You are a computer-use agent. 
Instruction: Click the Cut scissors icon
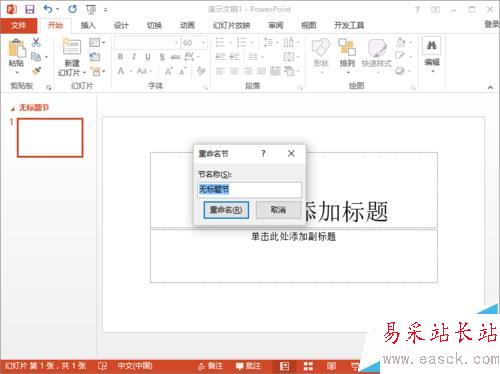coord(36,42)
